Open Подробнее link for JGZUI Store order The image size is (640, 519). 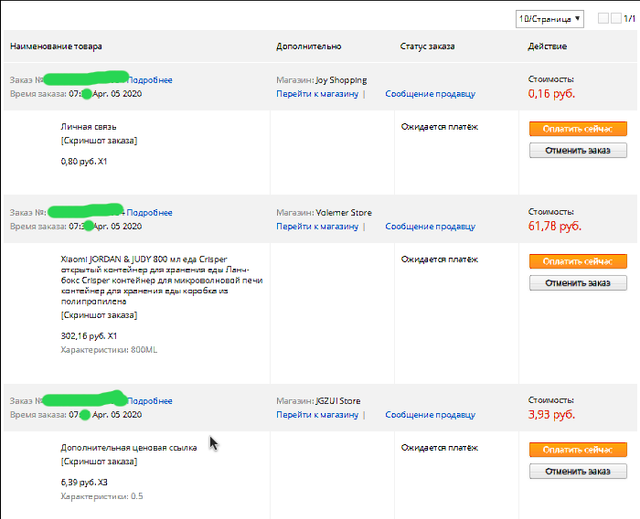click(x=150, y=401)
